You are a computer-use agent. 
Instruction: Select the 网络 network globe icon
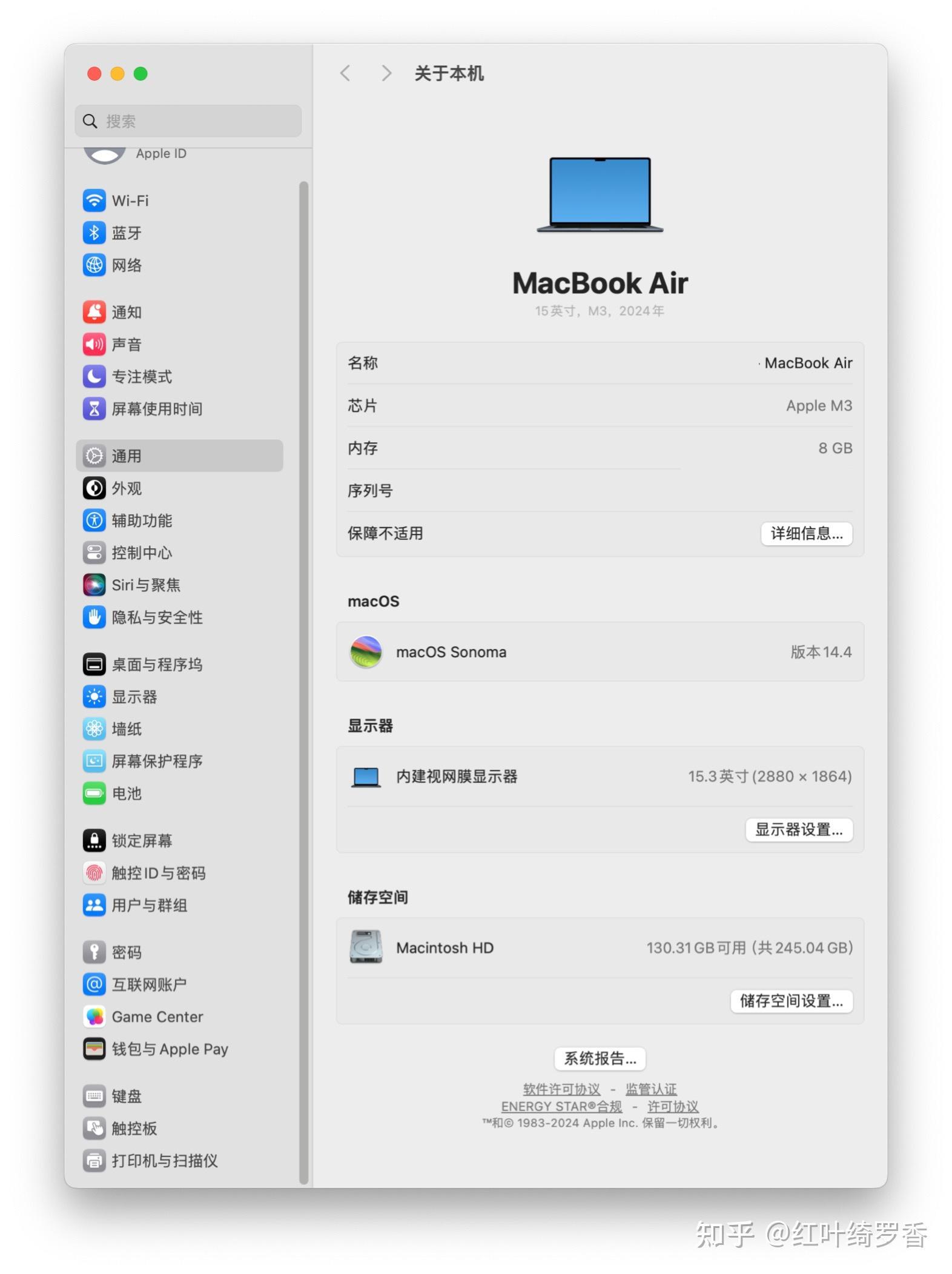(x=94, y=265)
